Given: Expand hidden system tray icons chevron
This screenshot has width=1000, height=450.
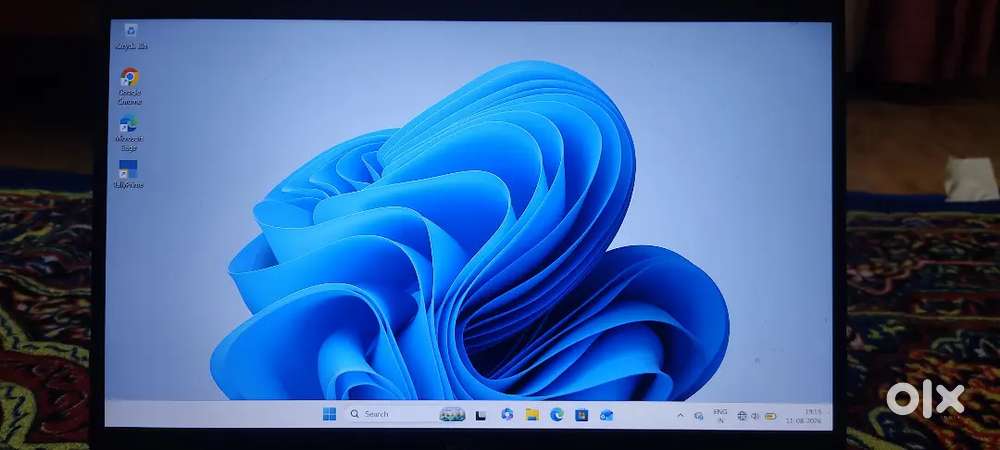Looking at the screenshot, I should click(x=680, y=416).
